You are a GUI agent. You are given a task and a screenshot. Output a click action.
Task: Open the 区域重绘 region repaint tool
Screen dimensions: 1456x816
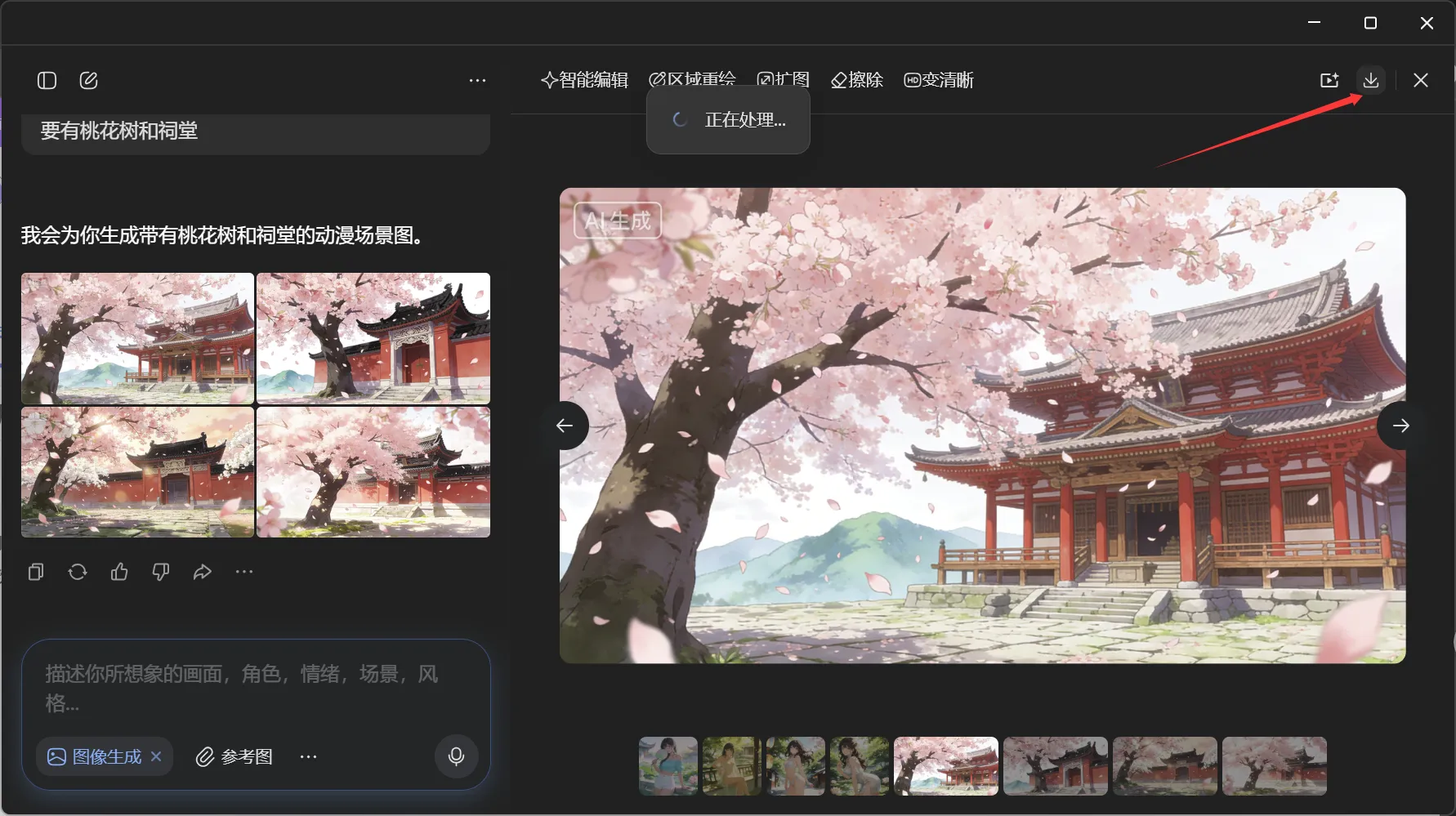(692, 80)
